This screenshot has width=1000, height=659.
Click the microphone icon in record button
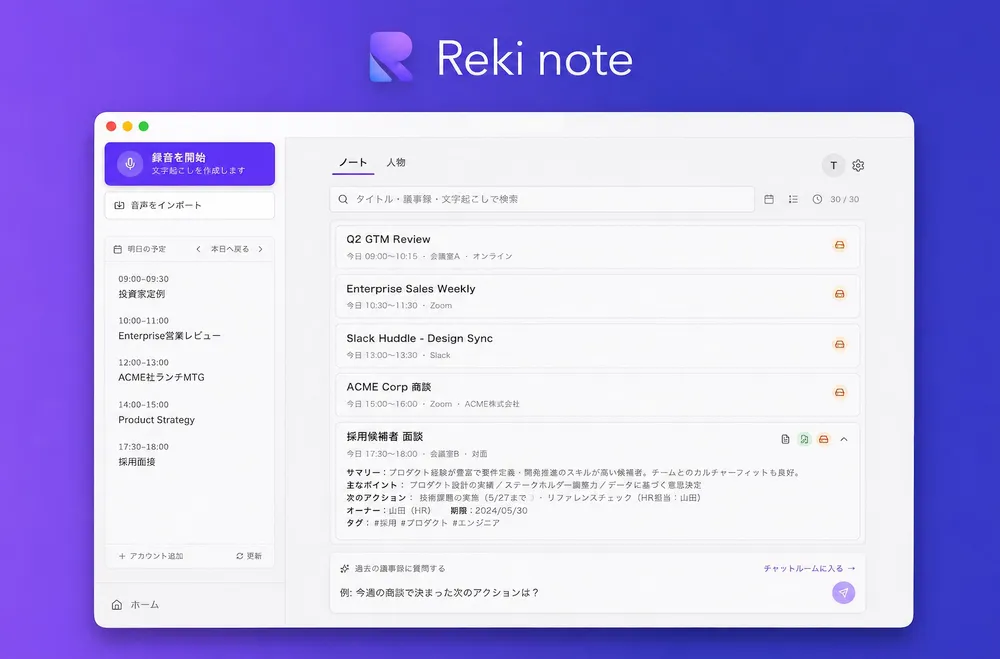[x=130, y=164]
